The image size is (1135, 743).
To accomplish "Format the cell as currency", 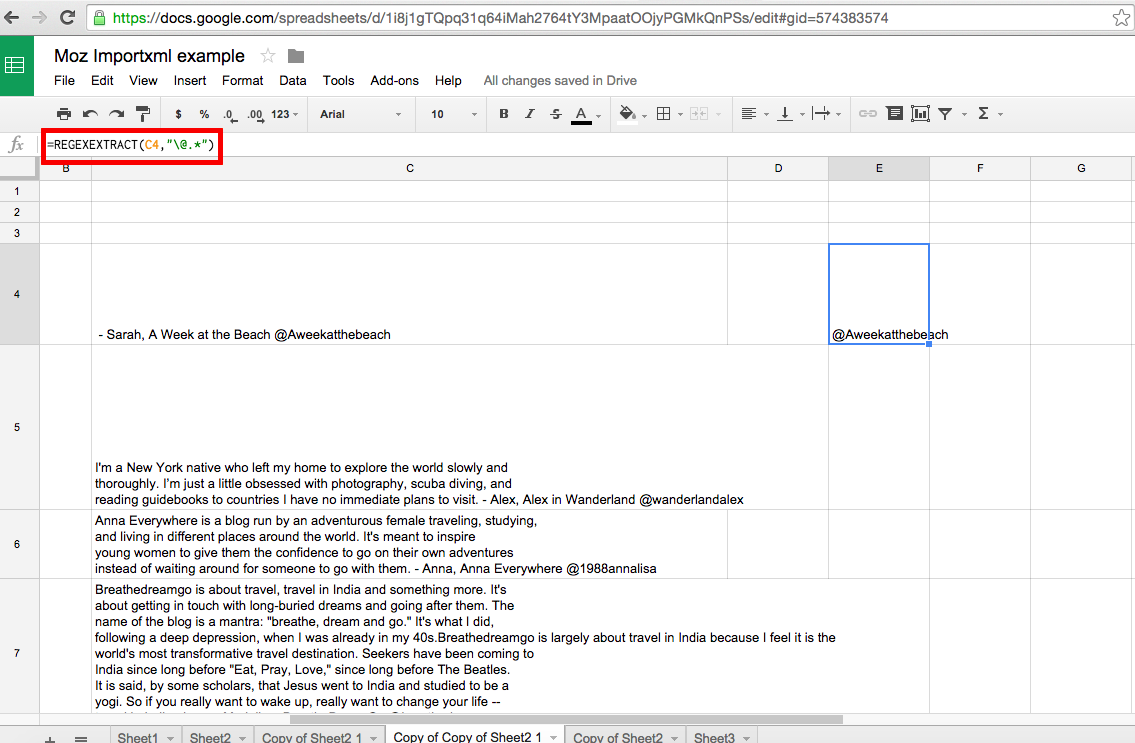I will pyautogui.click(x=178, y=114).
